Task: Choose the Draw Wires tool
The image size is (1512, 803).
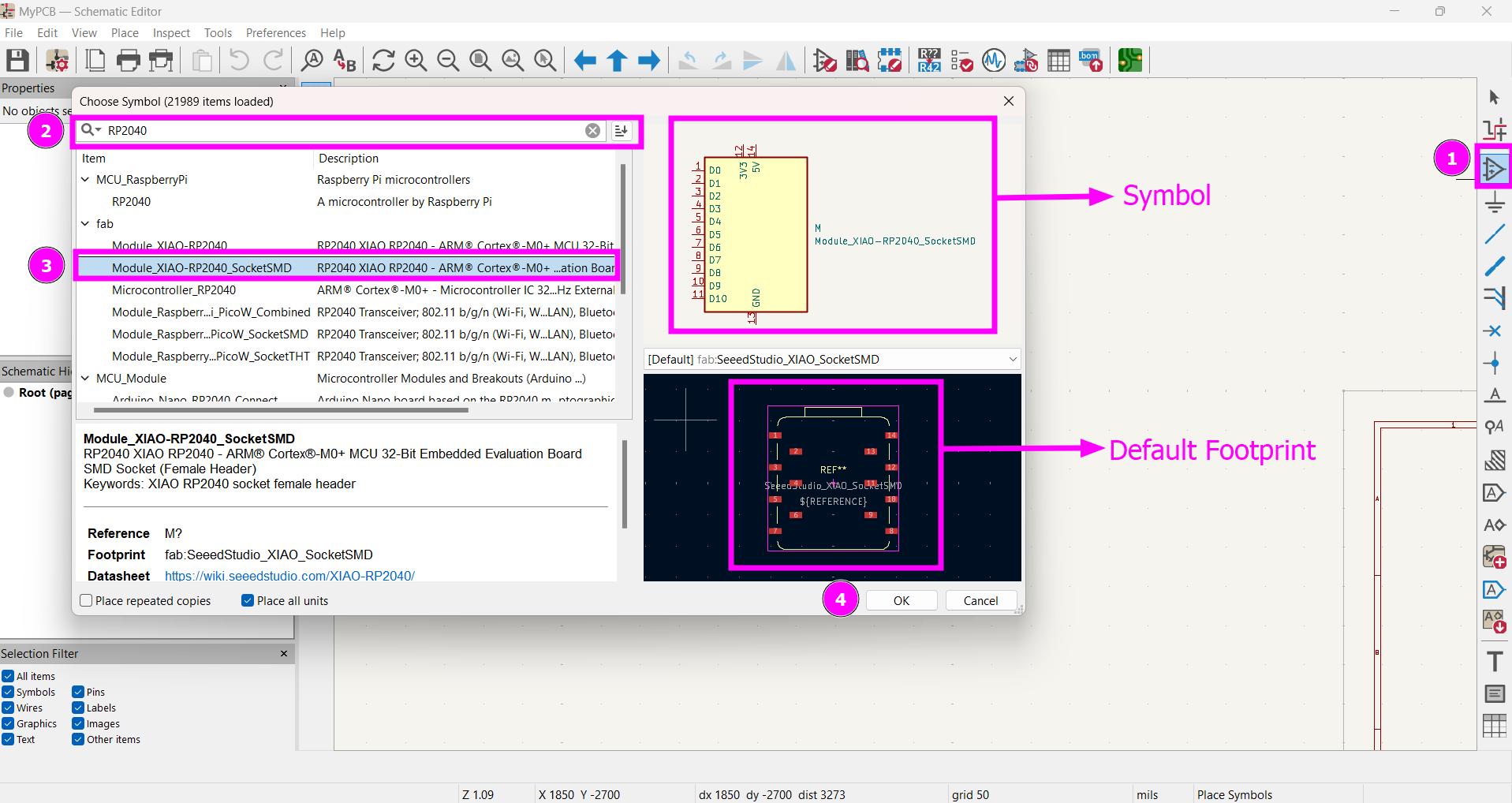Action: pos(1494,234)
